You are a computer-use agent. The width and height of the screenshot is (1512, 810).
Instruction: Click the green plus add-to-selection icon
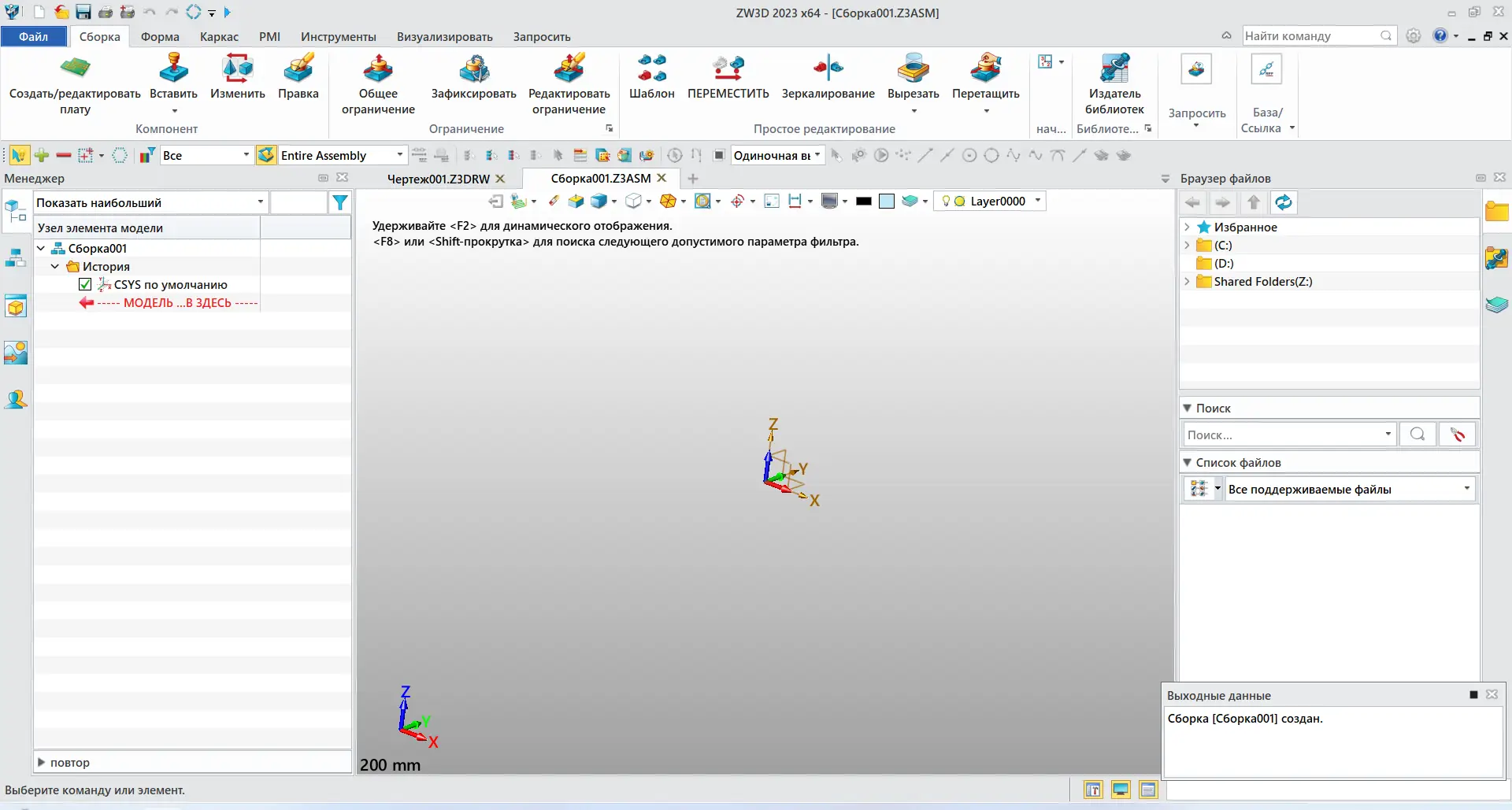(42, 156)
